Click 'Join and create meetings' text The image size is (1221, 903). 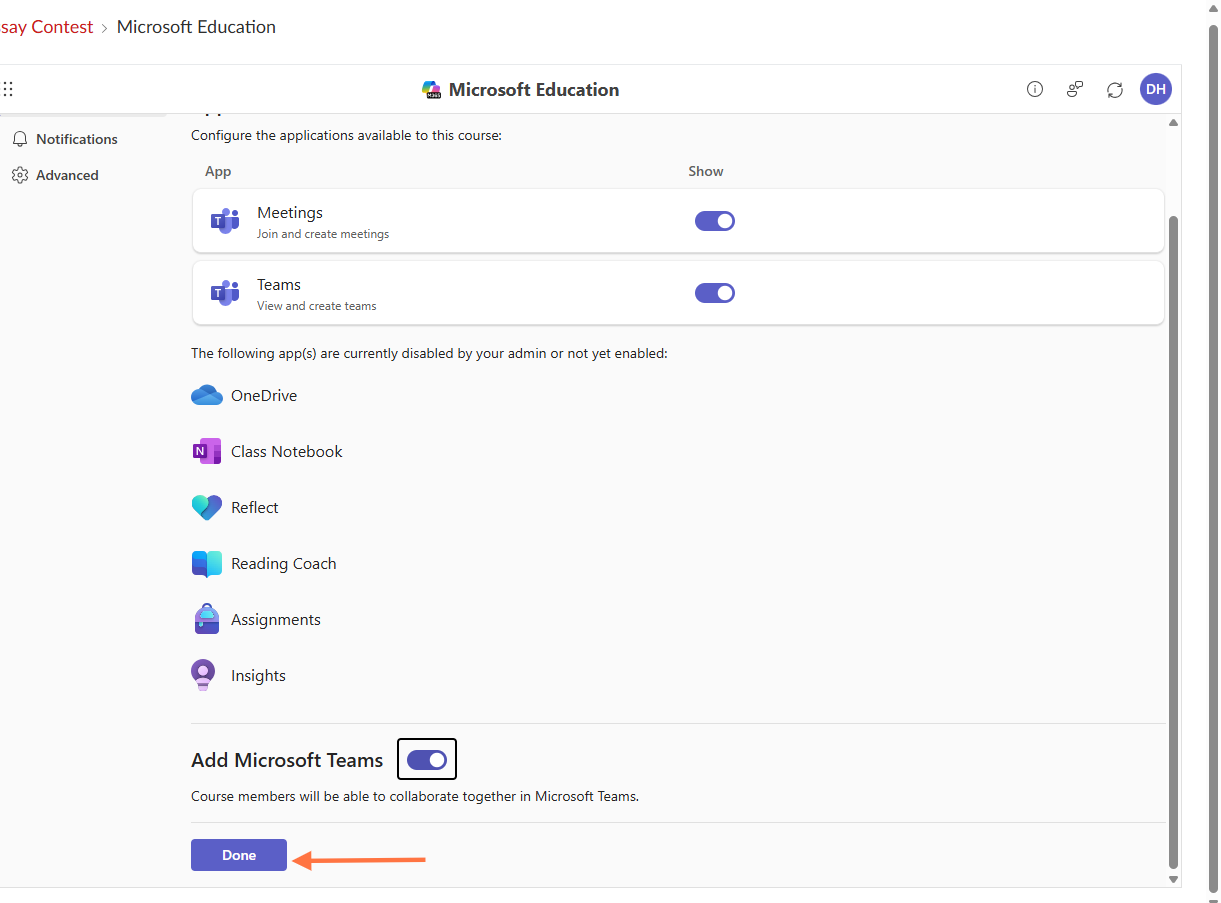click(x=323, y=234)
